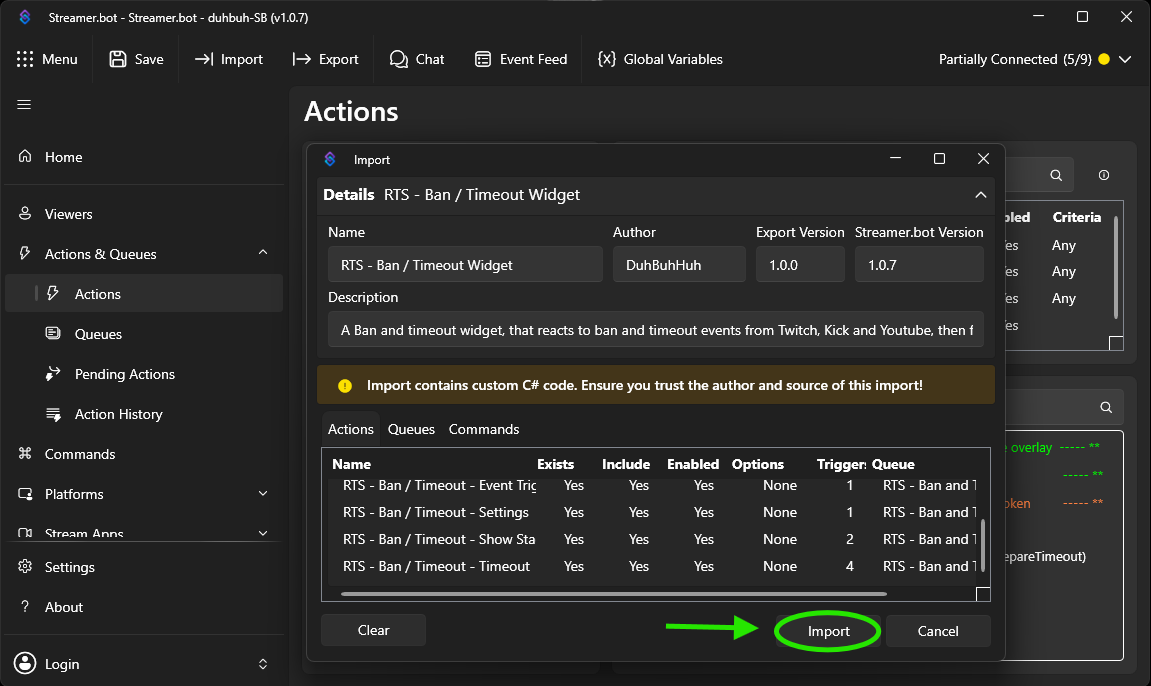Click the Queues list icon
Screen dimensions: 1151x686
(x=53, y=333)
